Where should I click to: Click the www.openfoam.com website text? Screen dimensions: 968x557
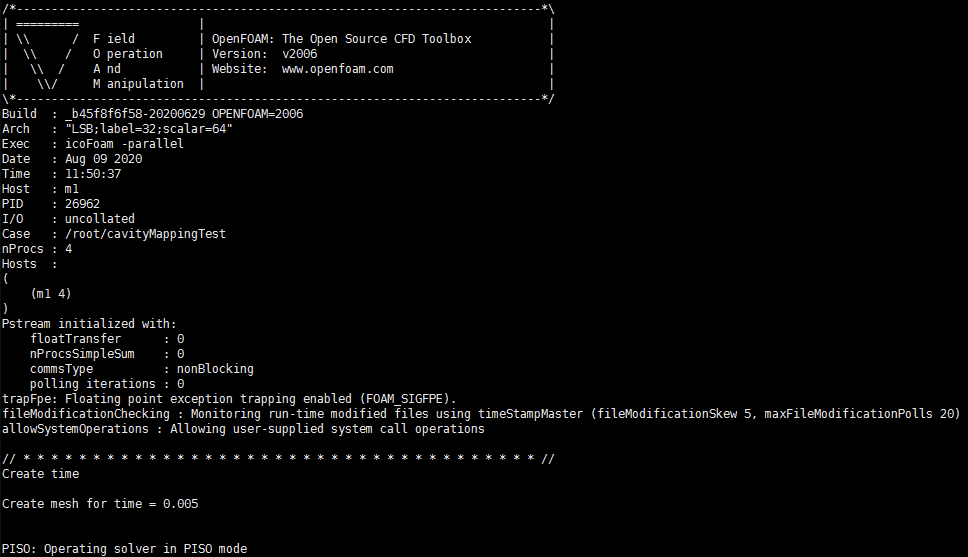click(338, 69)
